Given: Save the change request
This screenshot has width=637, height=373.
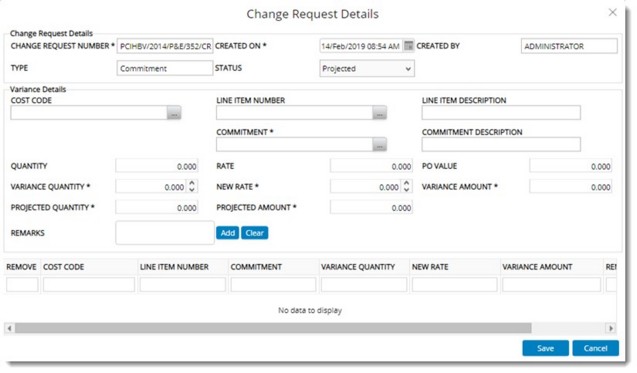Looking at the screenshot, I should point(545,348).
